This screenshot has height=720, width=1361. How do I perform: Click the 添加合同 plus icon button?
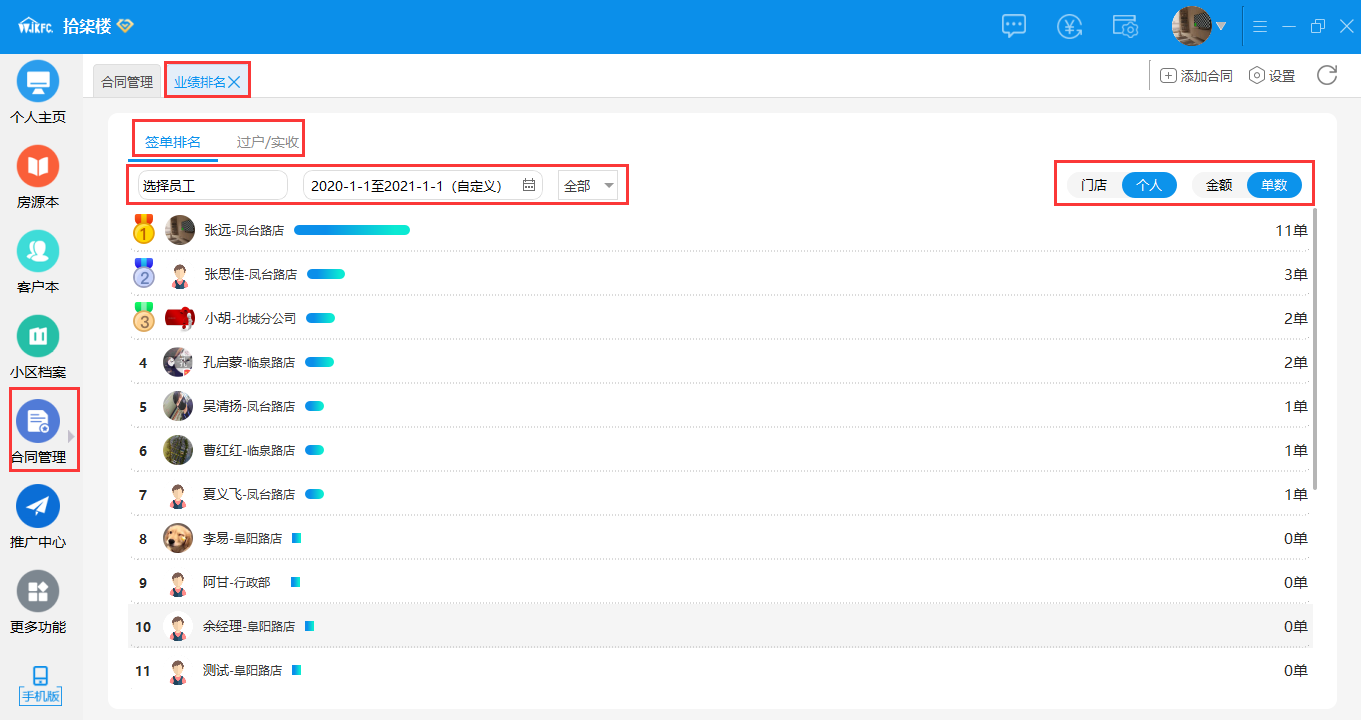click(1196, 76)
